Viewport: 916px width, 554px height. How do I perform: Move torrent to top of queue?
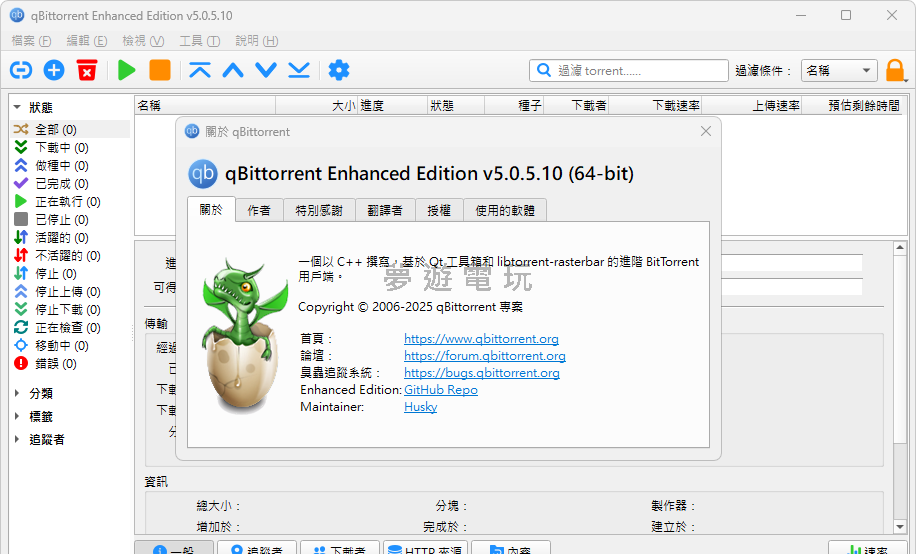(x=200, y=70)
